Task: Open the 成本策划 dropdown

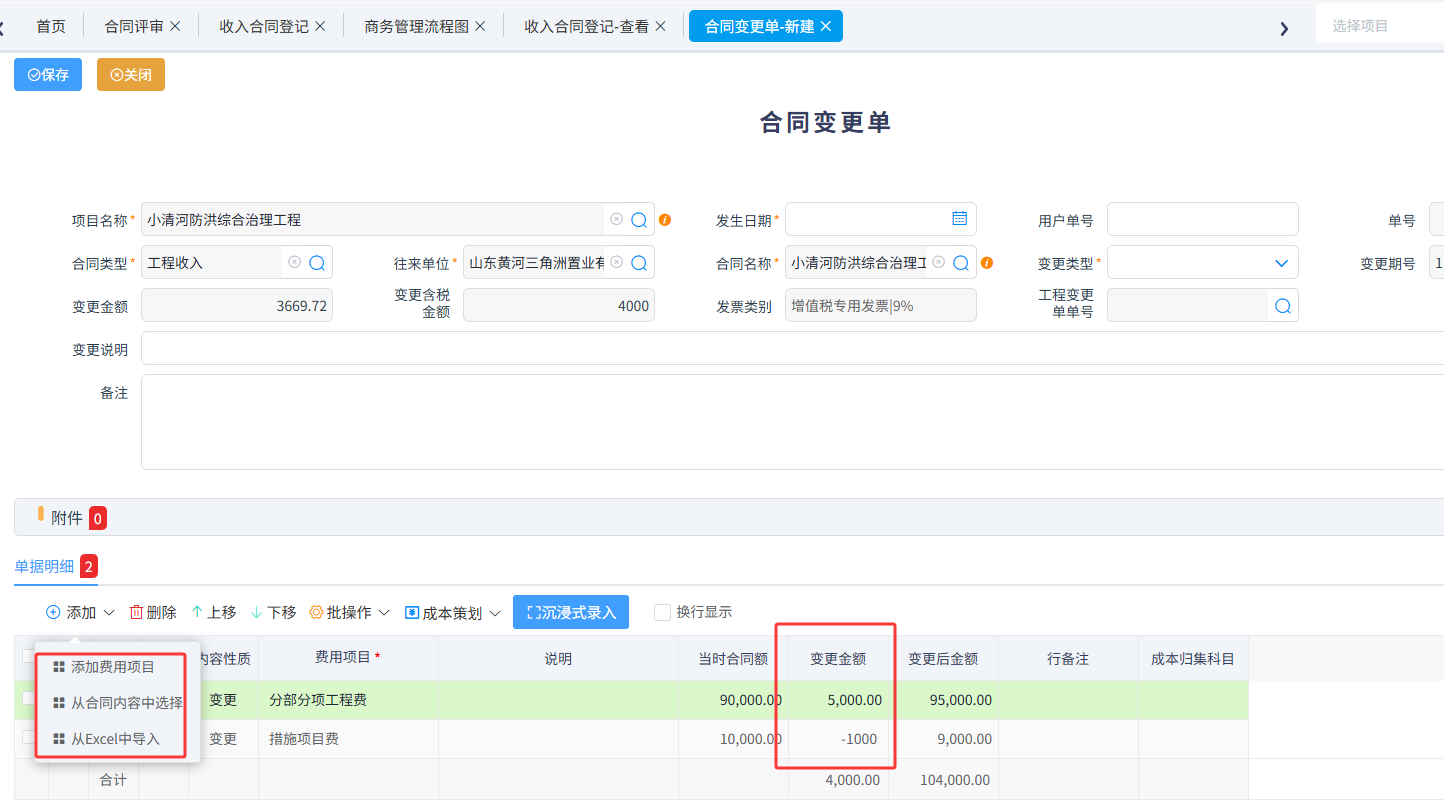Action: 453,612
